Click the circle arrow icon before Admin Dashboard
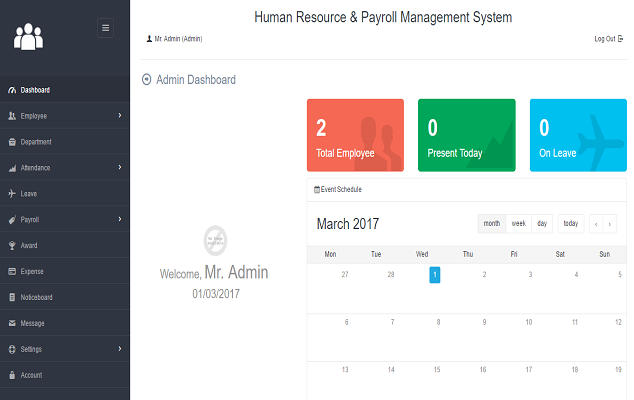 [x=146, y=80]
